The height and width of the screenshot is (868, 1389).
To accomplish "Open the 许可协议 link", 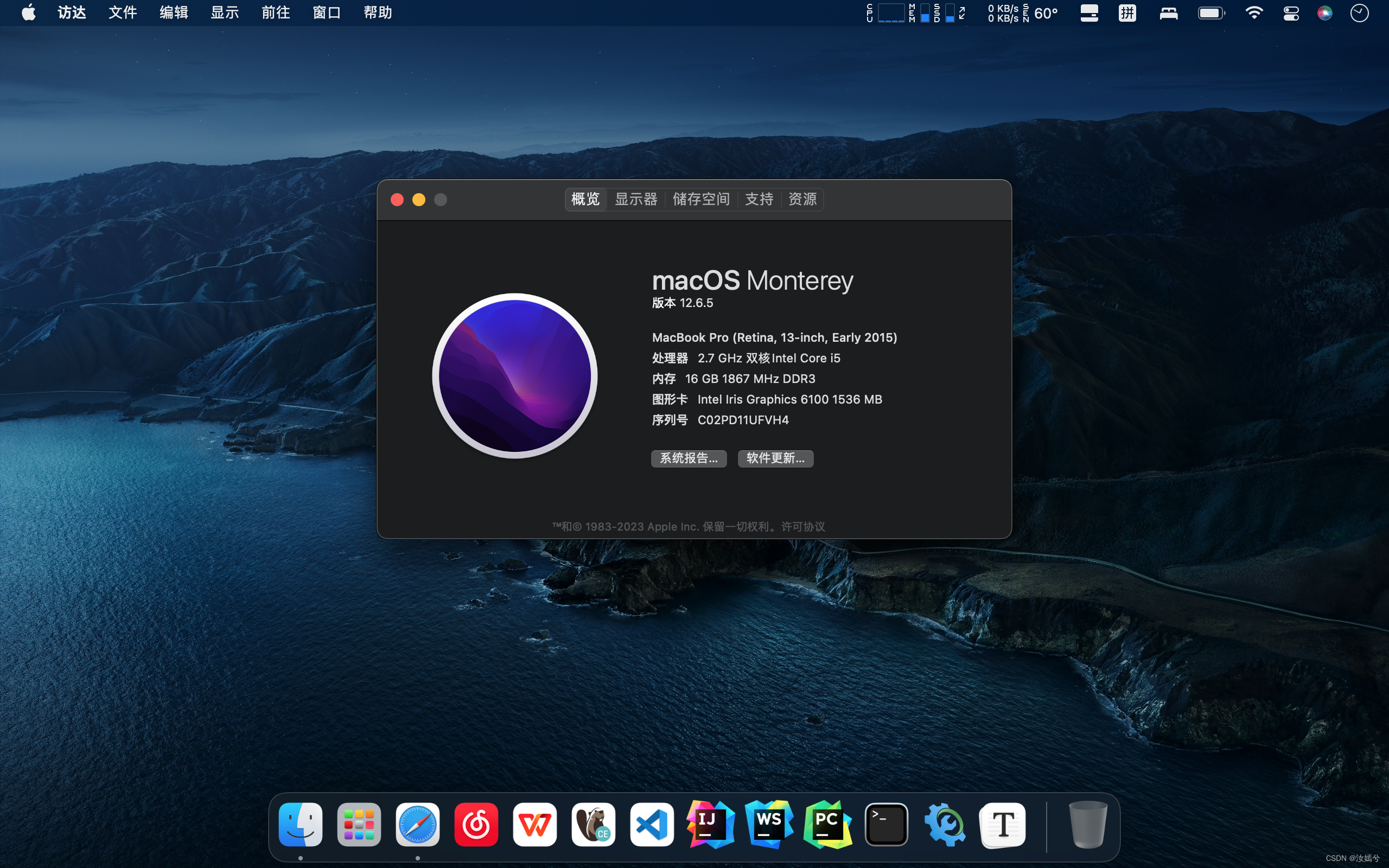I will (803, 526).
